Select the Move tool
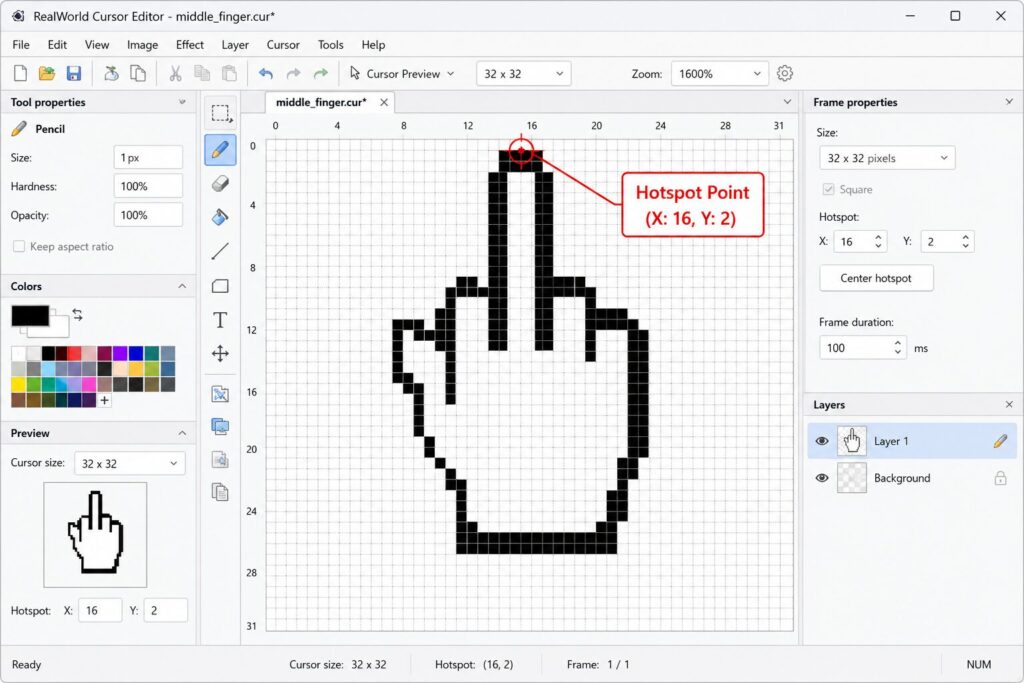This screenshot has width=1024, height=683. [x=221, y=353]
